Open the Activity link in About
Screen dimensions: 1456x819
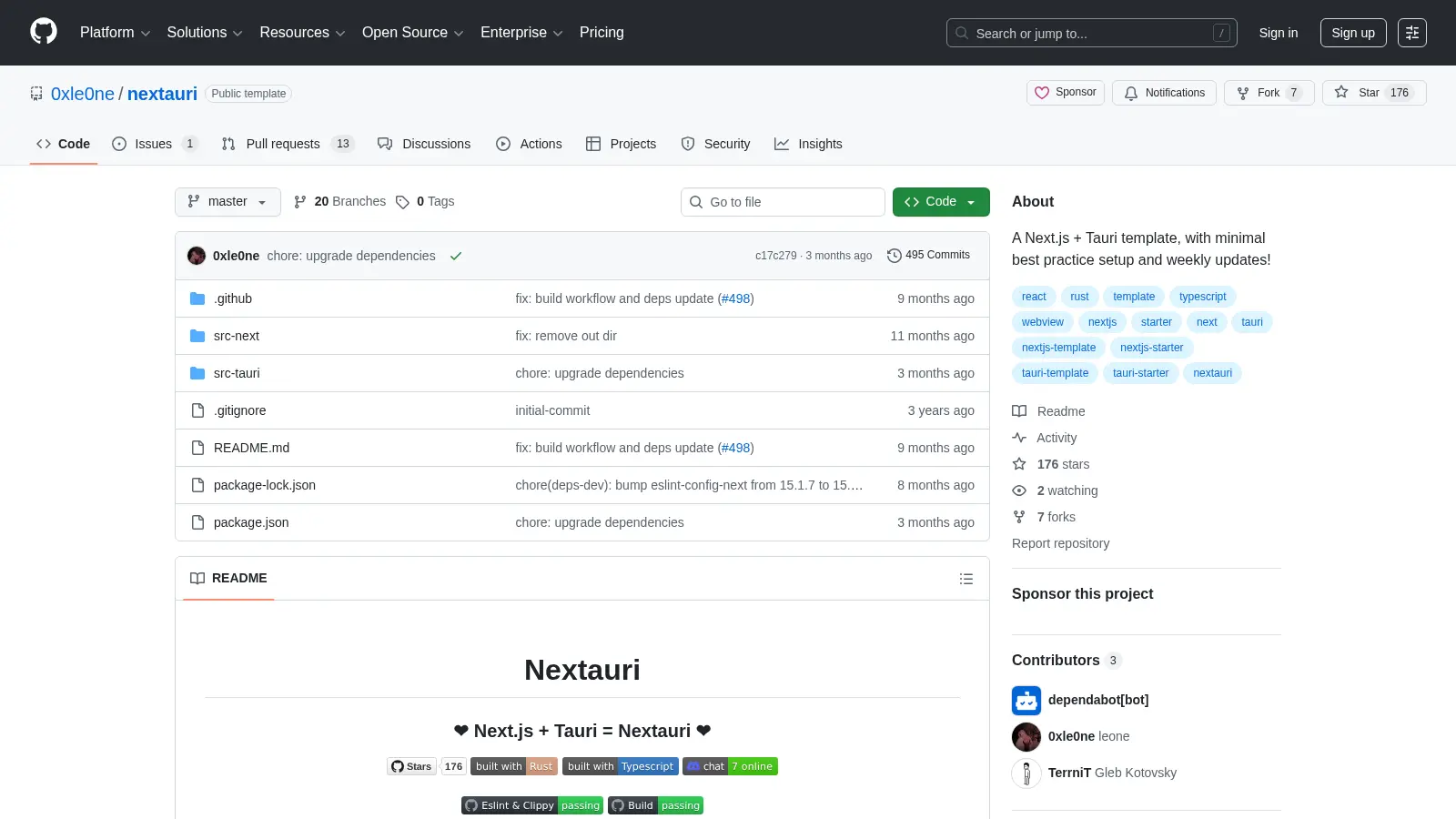tap(1045, 438)
